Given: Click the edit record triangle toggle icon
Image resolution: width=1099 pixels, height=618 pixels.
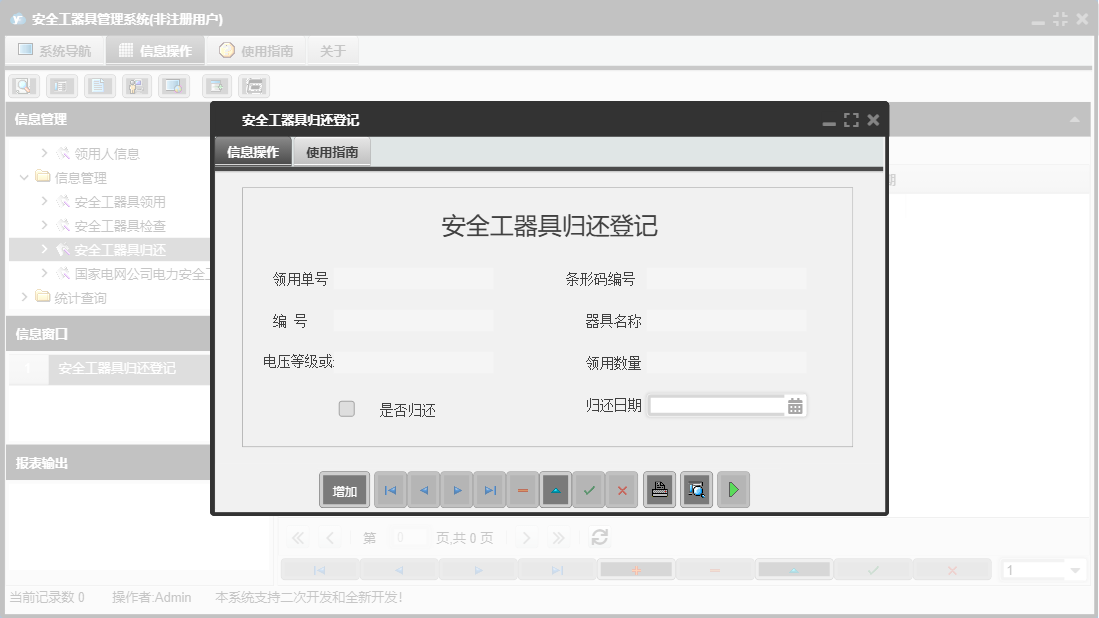Looking at the screenshot, I should coord(555,489).
